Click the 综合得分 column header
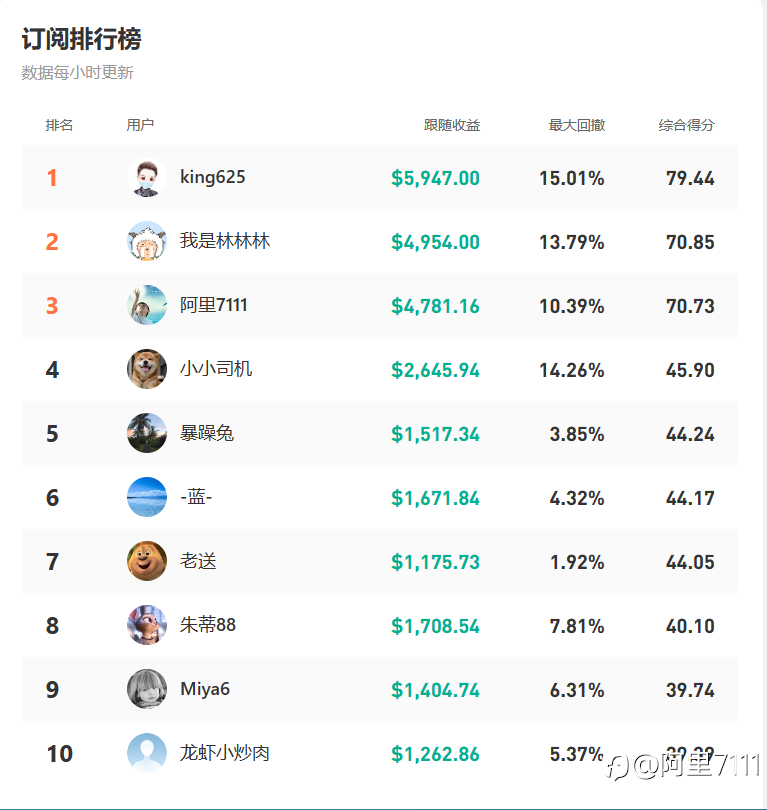 click(686, 125)
